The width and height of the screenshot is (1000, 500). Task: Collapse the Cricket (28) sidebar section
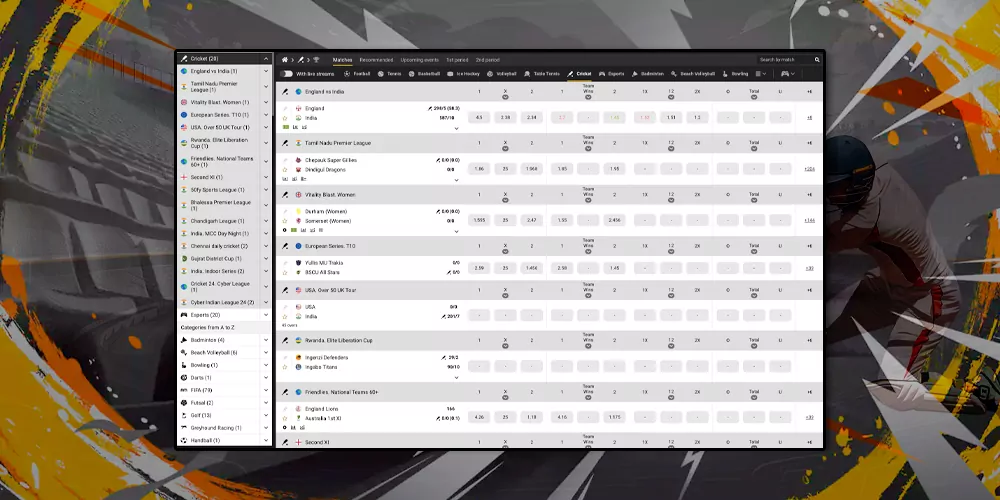[266, 59]
